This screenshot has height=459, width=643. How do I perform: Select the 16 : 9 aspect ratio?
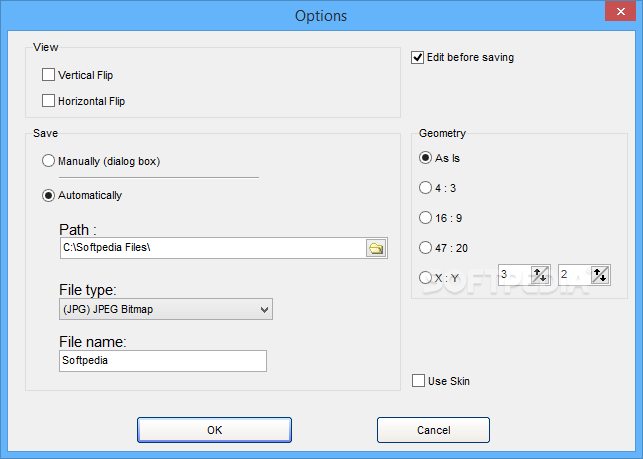coord(425,218)
